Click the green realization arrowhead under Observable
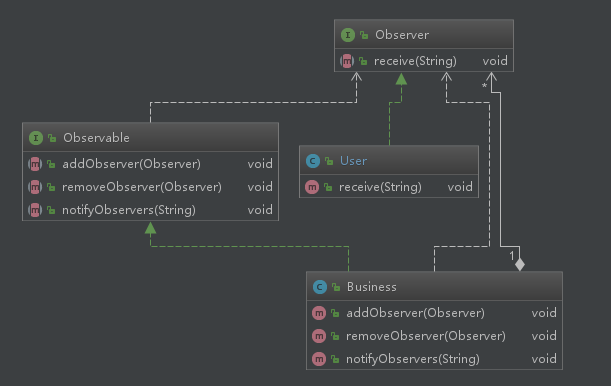 [x=150, y=228]
